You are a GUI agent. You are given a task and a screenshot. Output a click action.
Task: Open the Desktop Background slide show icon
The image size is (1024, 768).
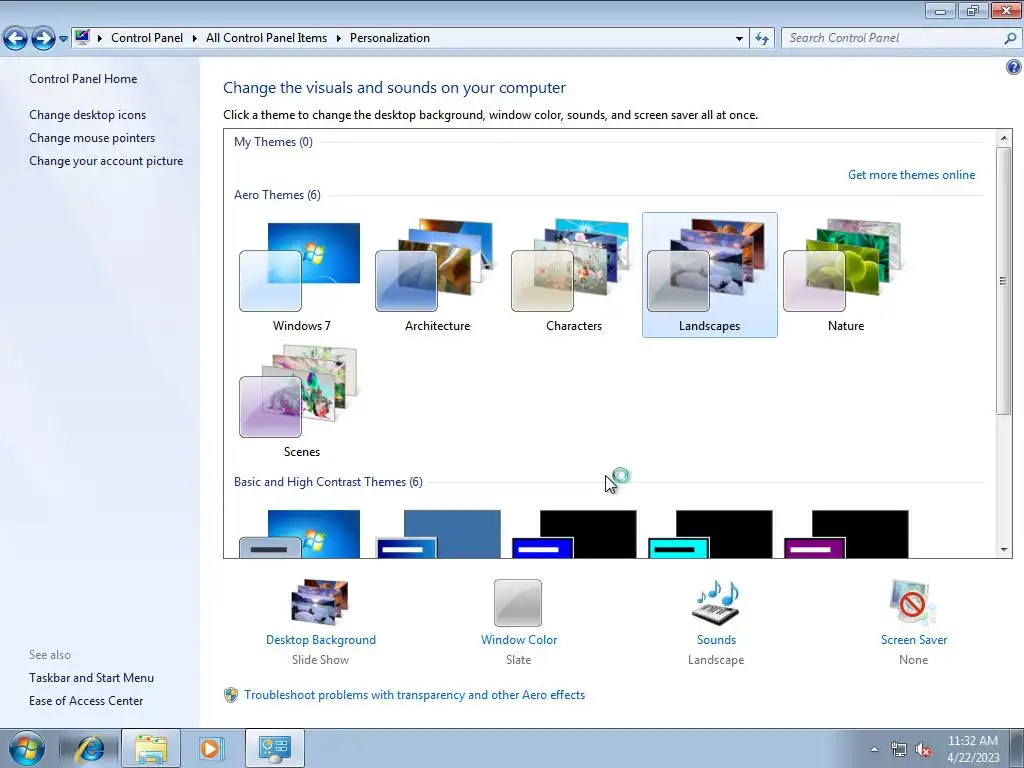pos(320,602)
